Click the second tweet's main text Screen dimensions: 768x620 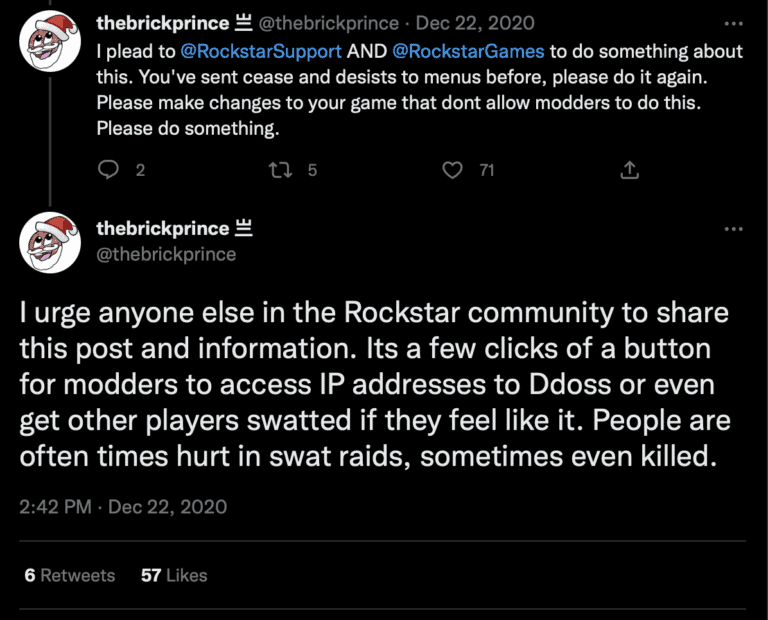(x=375, y=383)
